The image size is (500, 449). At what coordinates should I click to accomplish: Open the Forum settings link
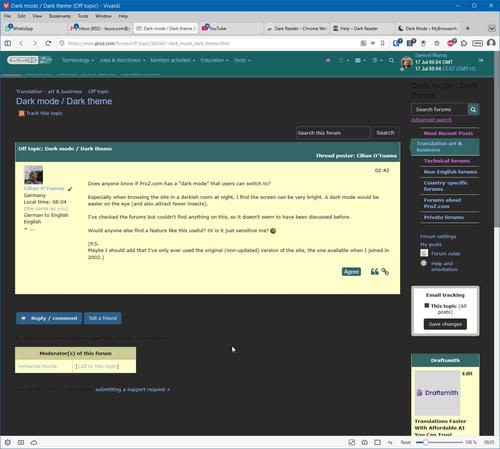pos(438,236)
